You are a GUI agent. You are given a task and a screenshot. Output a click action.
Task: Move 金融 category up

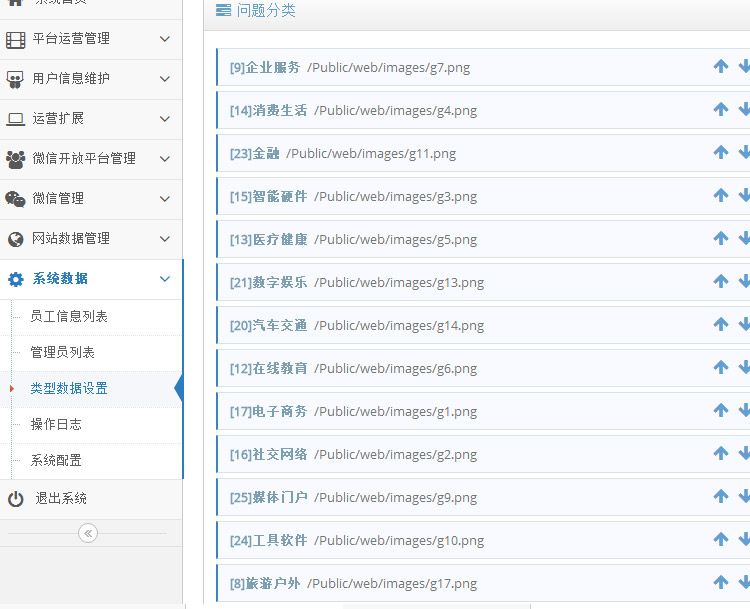click(720, 153)
